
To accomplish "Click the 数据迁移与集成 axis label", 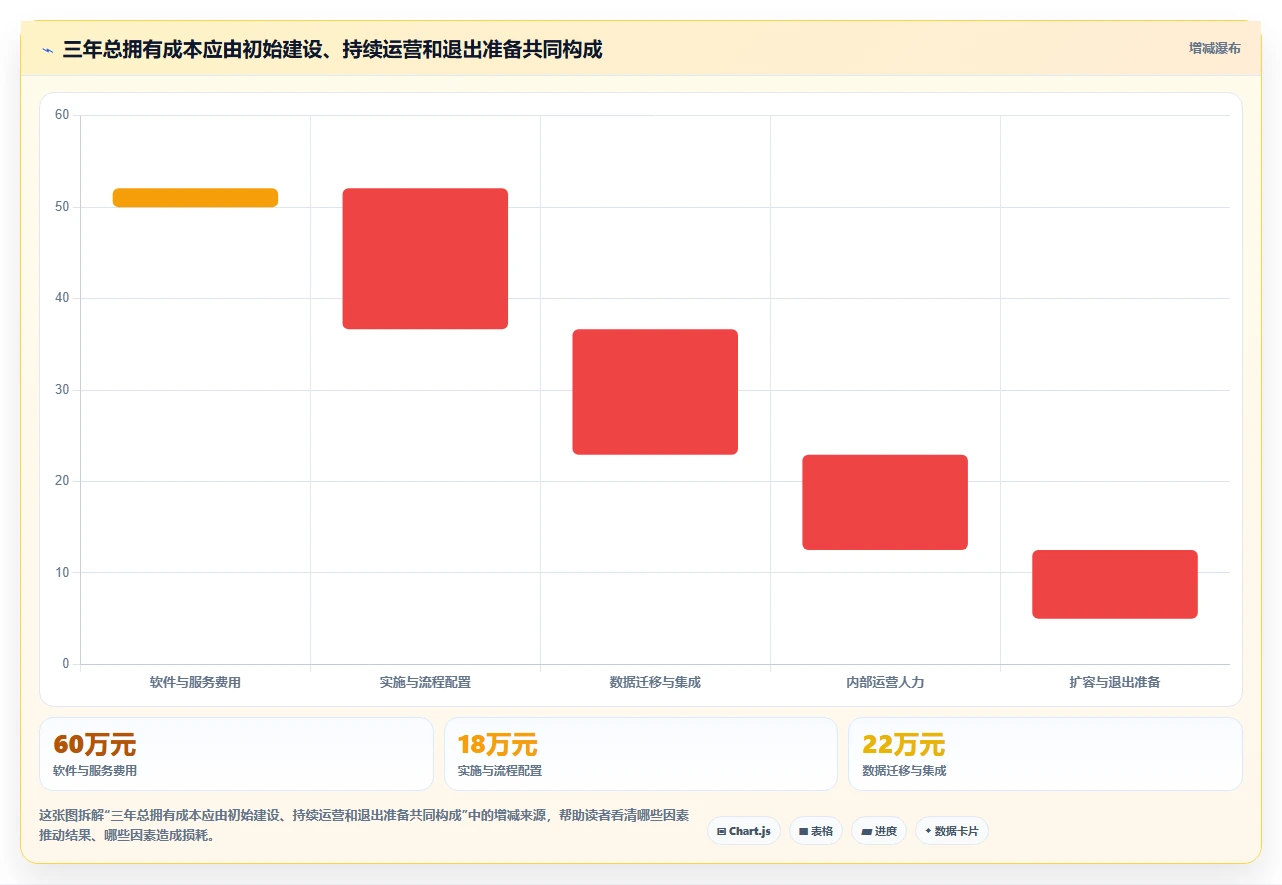I will click(655, 682).
